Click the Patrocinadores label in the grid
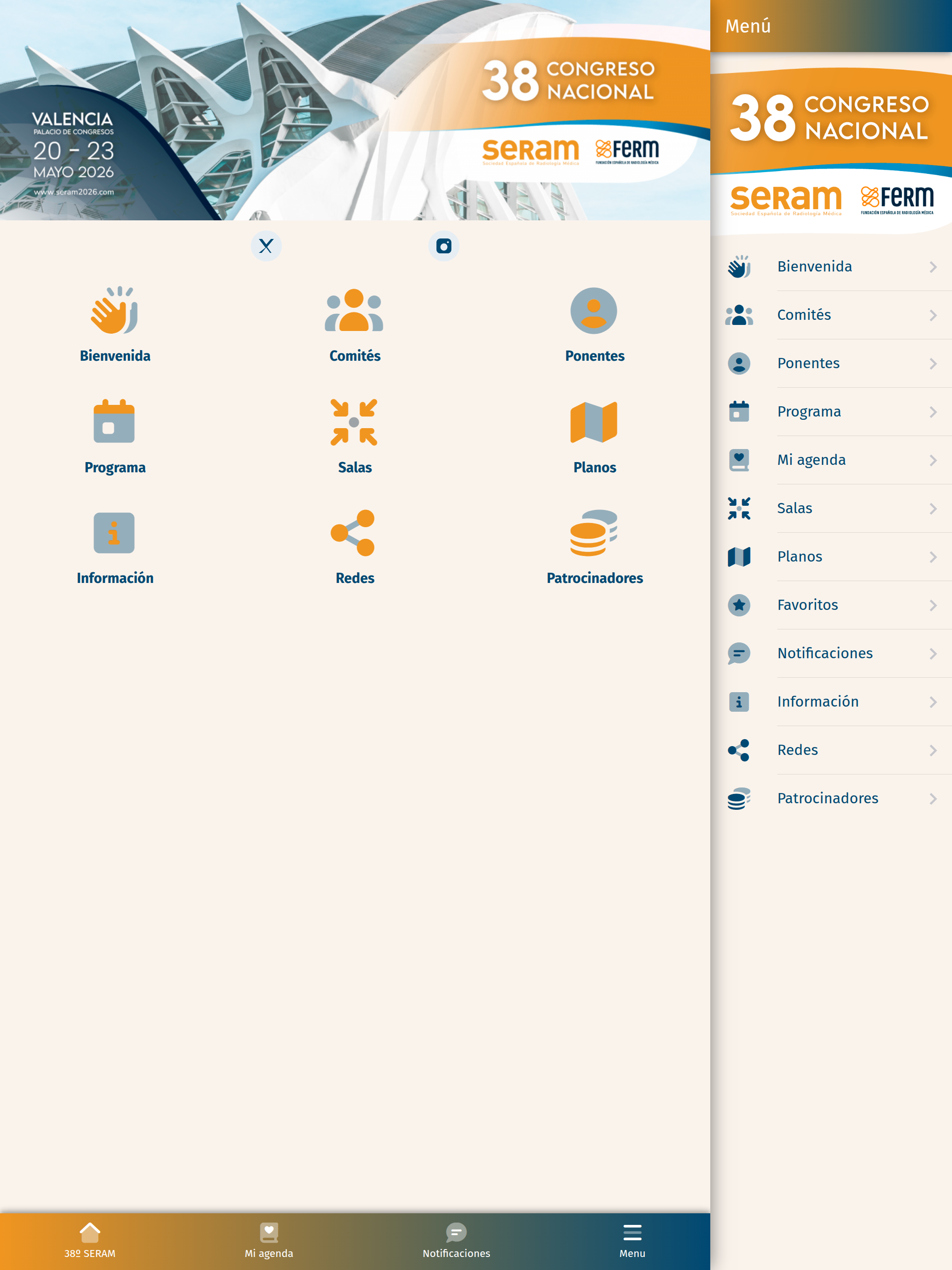Screen dimensions: 952x1270 pos(594,578)
